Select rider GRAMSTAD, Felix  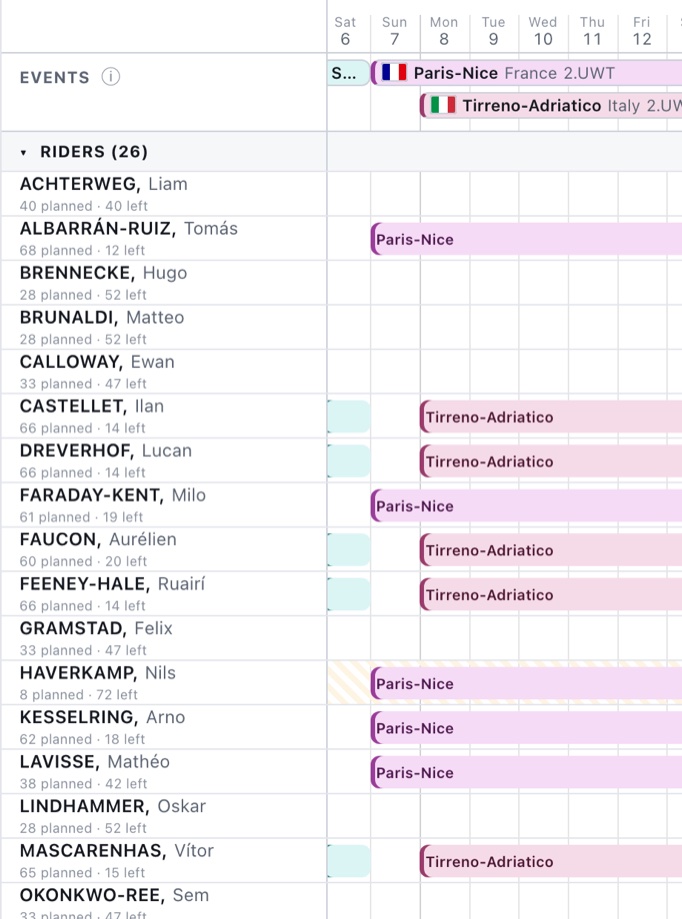click(x=163, y=639)
